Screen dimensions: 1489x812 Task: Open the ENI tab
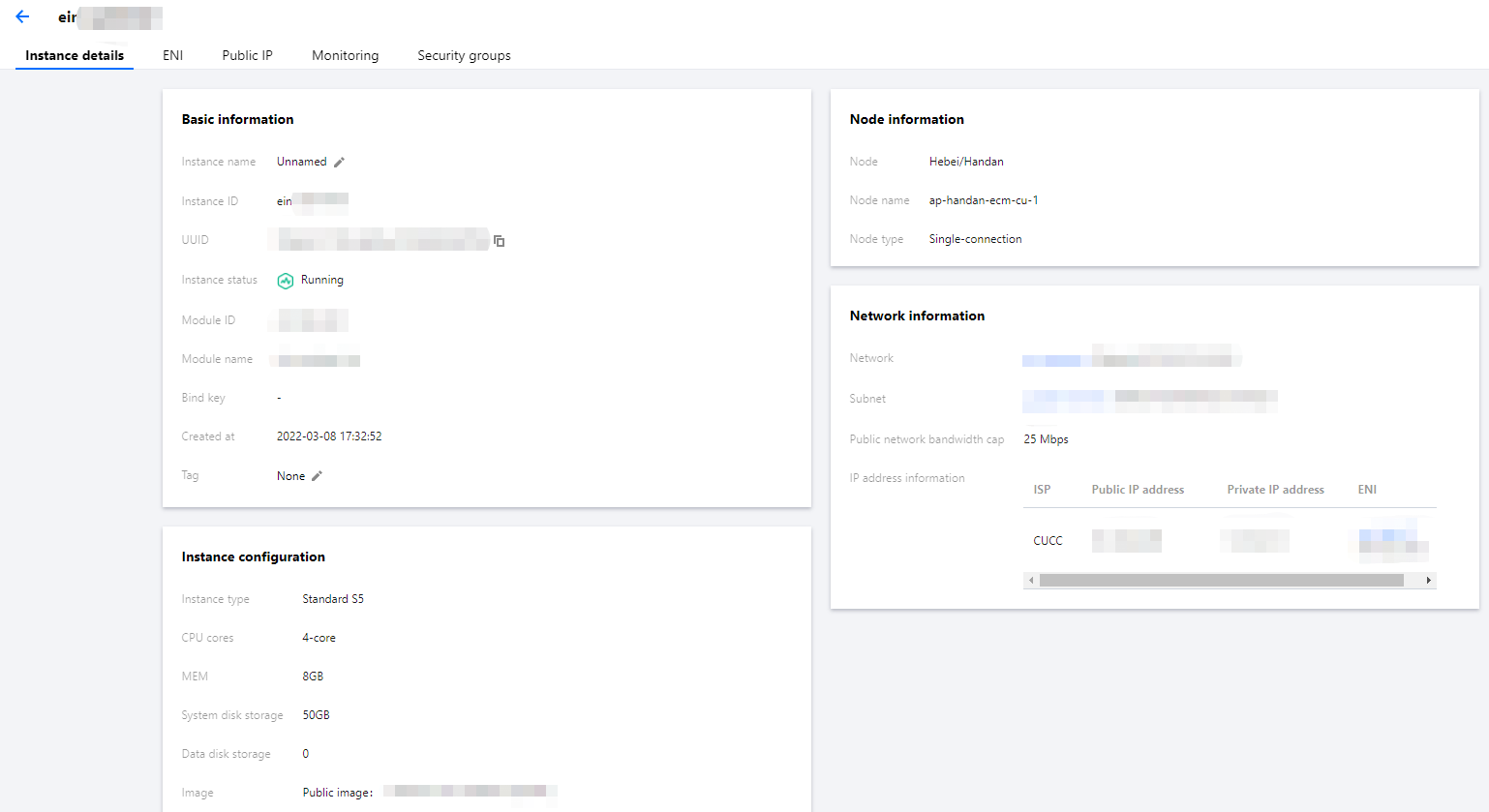(173, 55)
